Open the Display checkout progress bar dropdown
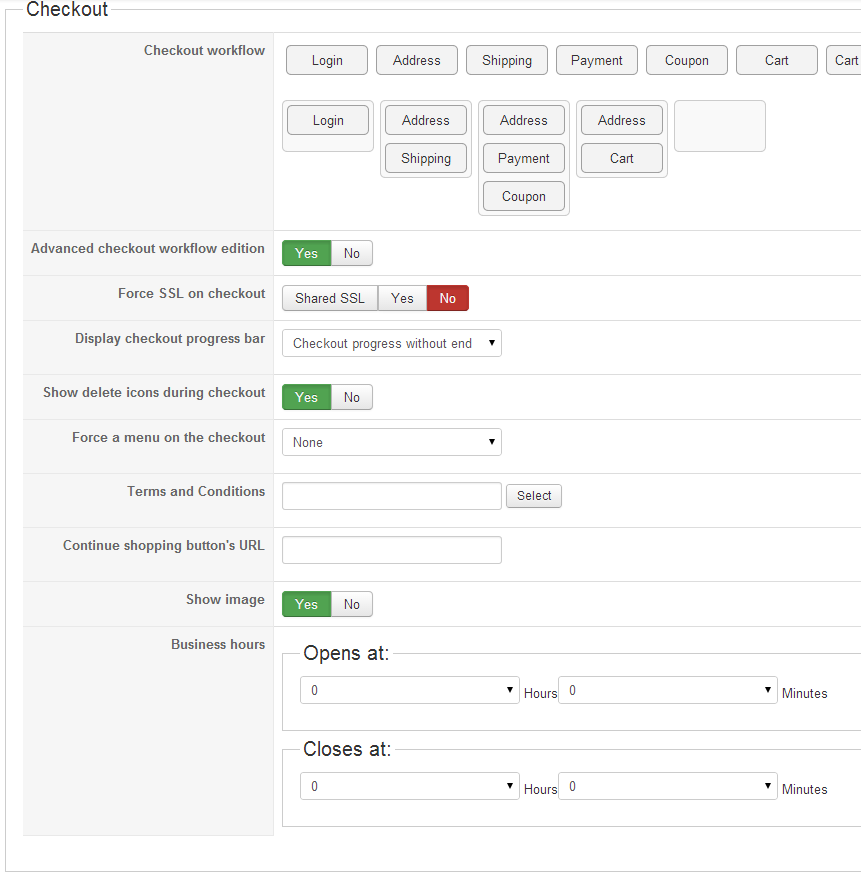861x879 pixels. point(391,343)
